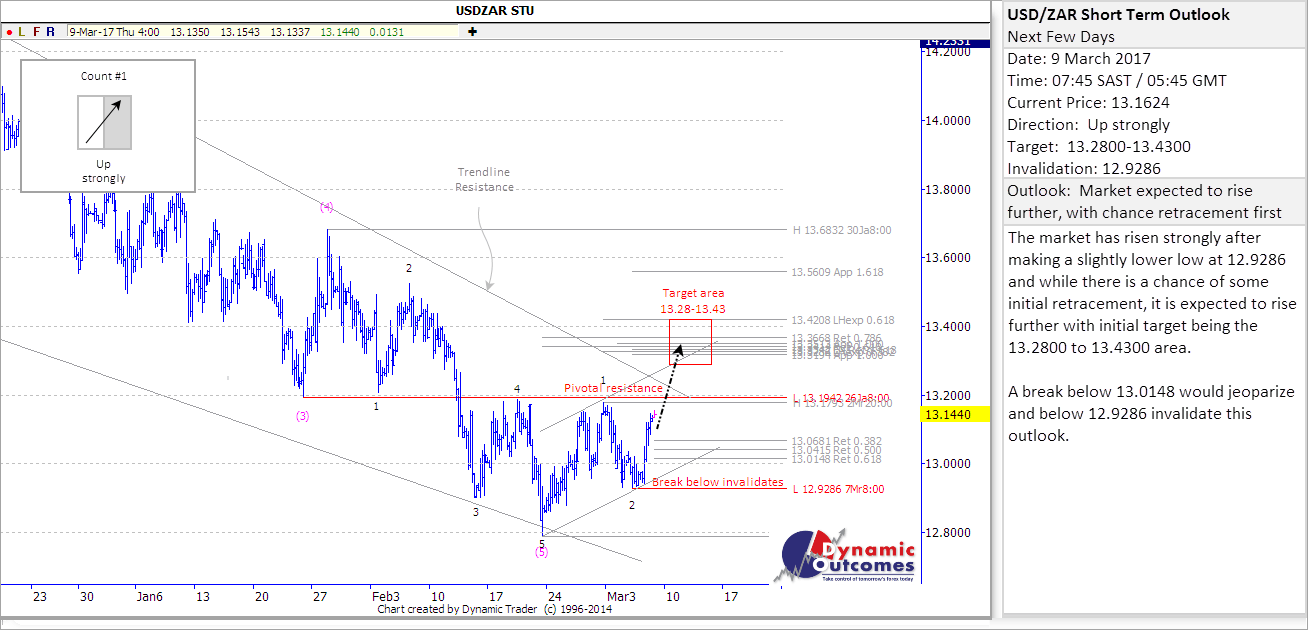The height and width of the screenshot is (639, 1308).
Task: Click the USD/ZAR Short Term Outlook heading
Action: (1118, 15)
